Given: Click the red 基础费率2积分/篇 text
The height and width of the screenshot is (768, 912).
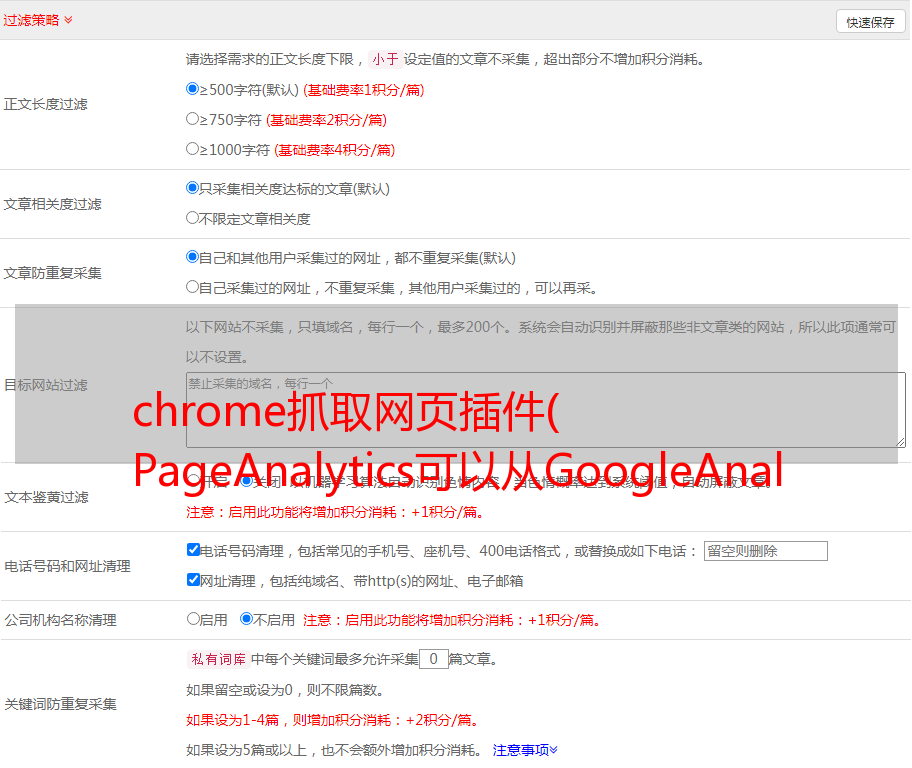Looking at the screenshot, I should (x=326, y=120).
